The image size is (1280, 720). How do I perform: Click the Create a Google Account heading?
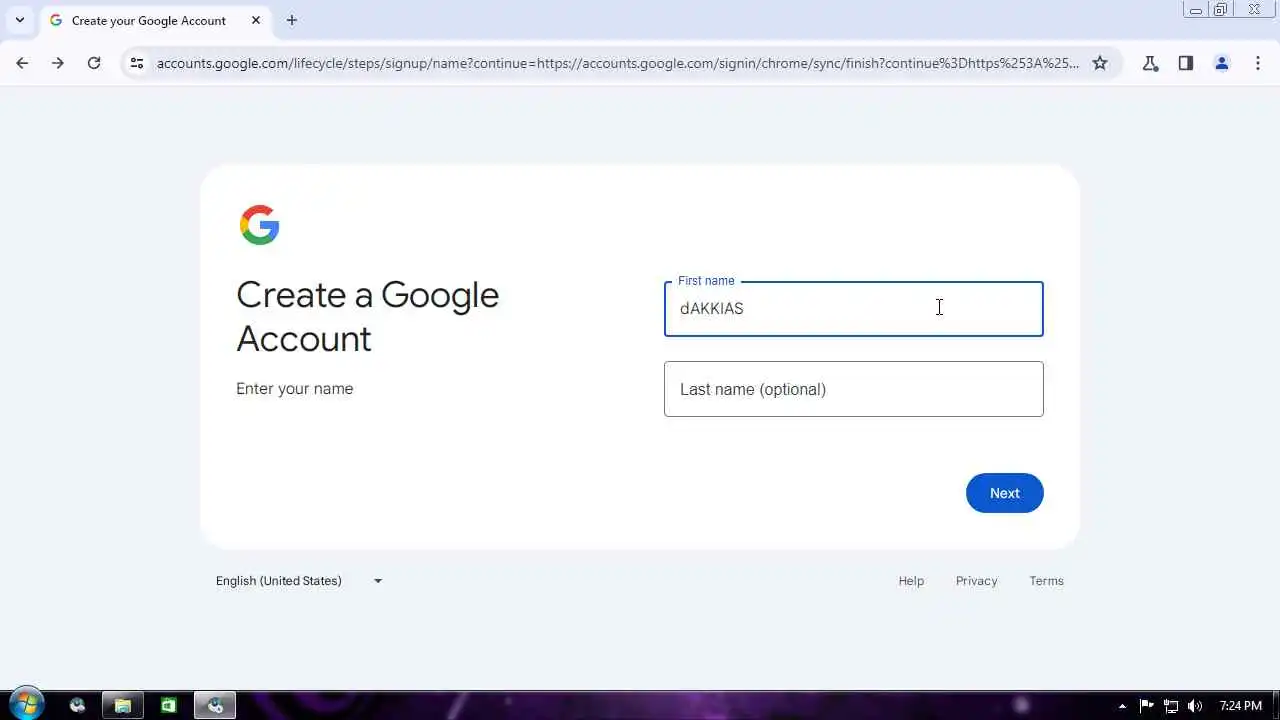click(367, 316)
